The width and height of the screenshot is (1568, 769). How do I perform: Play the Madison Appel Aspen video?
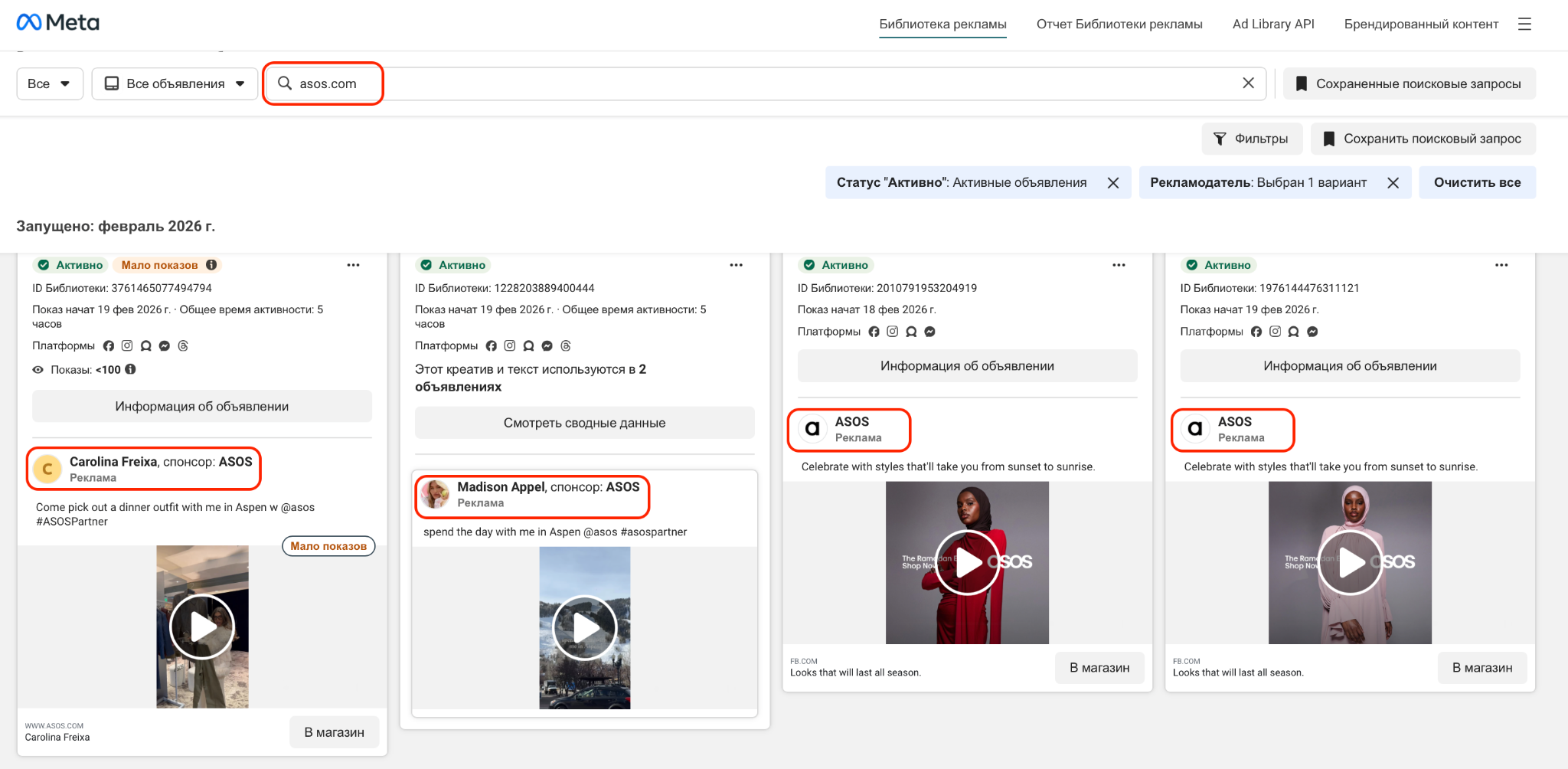point(585,628)
